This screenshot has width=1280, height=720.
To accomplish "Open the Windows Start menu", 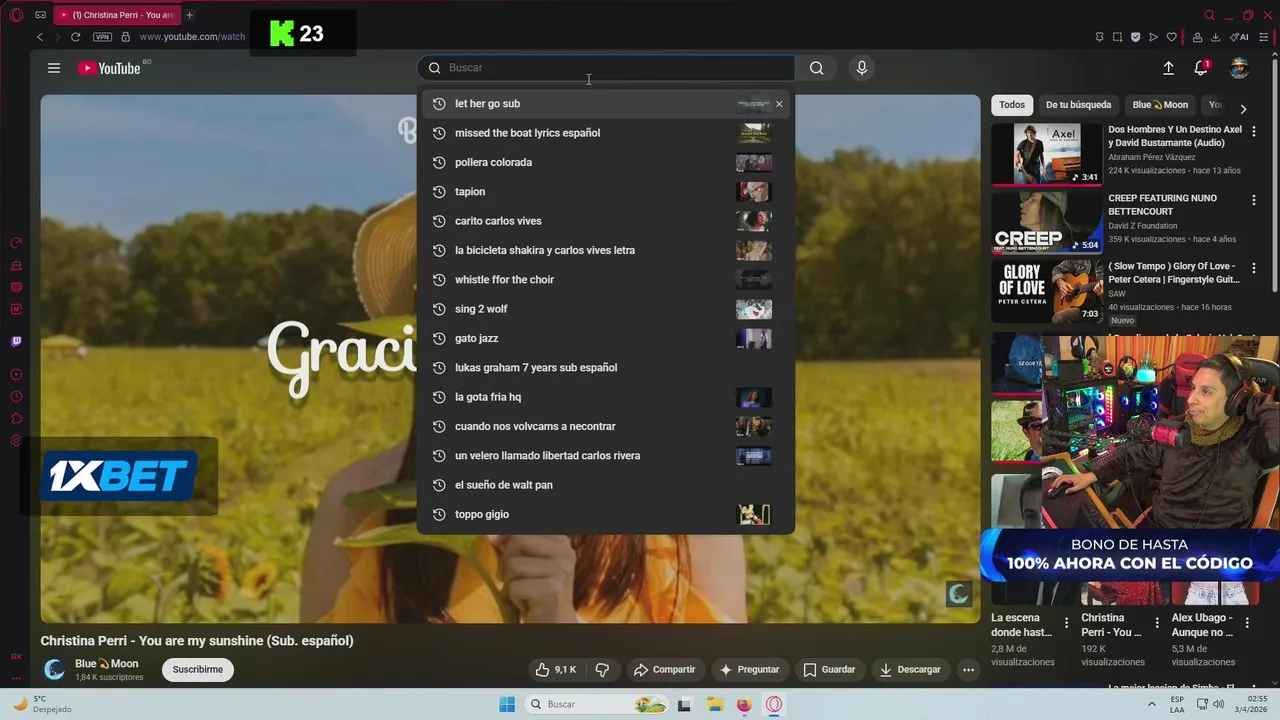I will coord(507,704).
